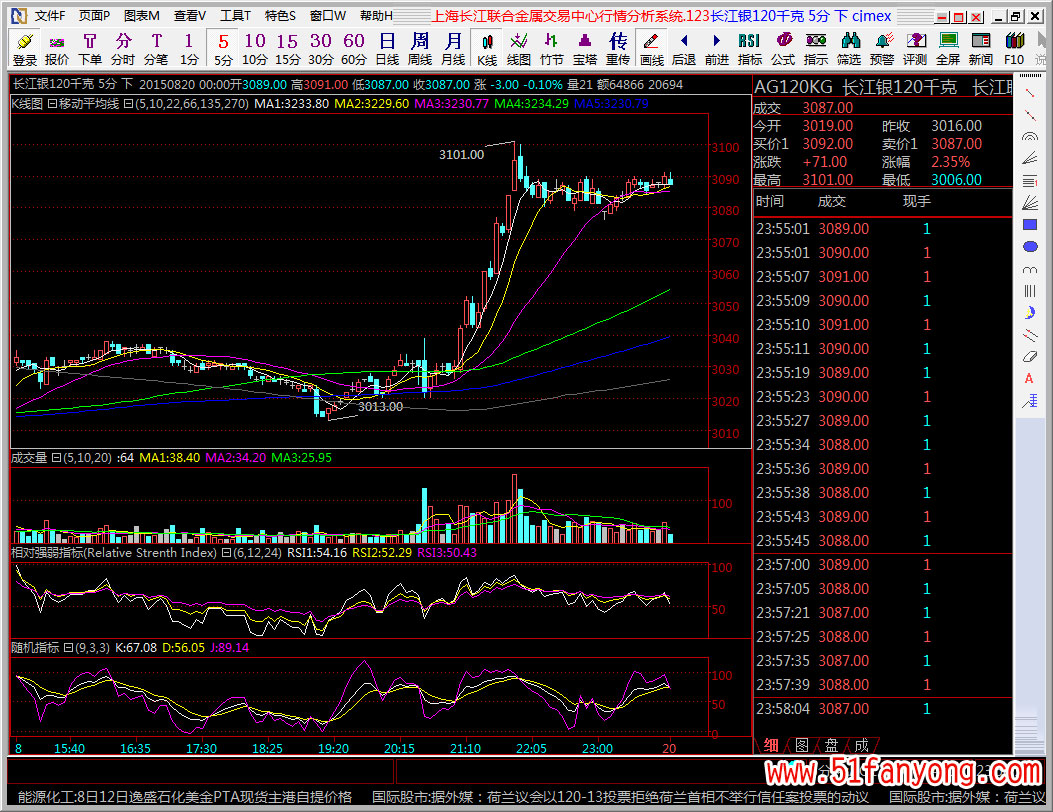Select 竹节 bar chart type
This screenshot has width=1053, height=812.
point(551,49)
